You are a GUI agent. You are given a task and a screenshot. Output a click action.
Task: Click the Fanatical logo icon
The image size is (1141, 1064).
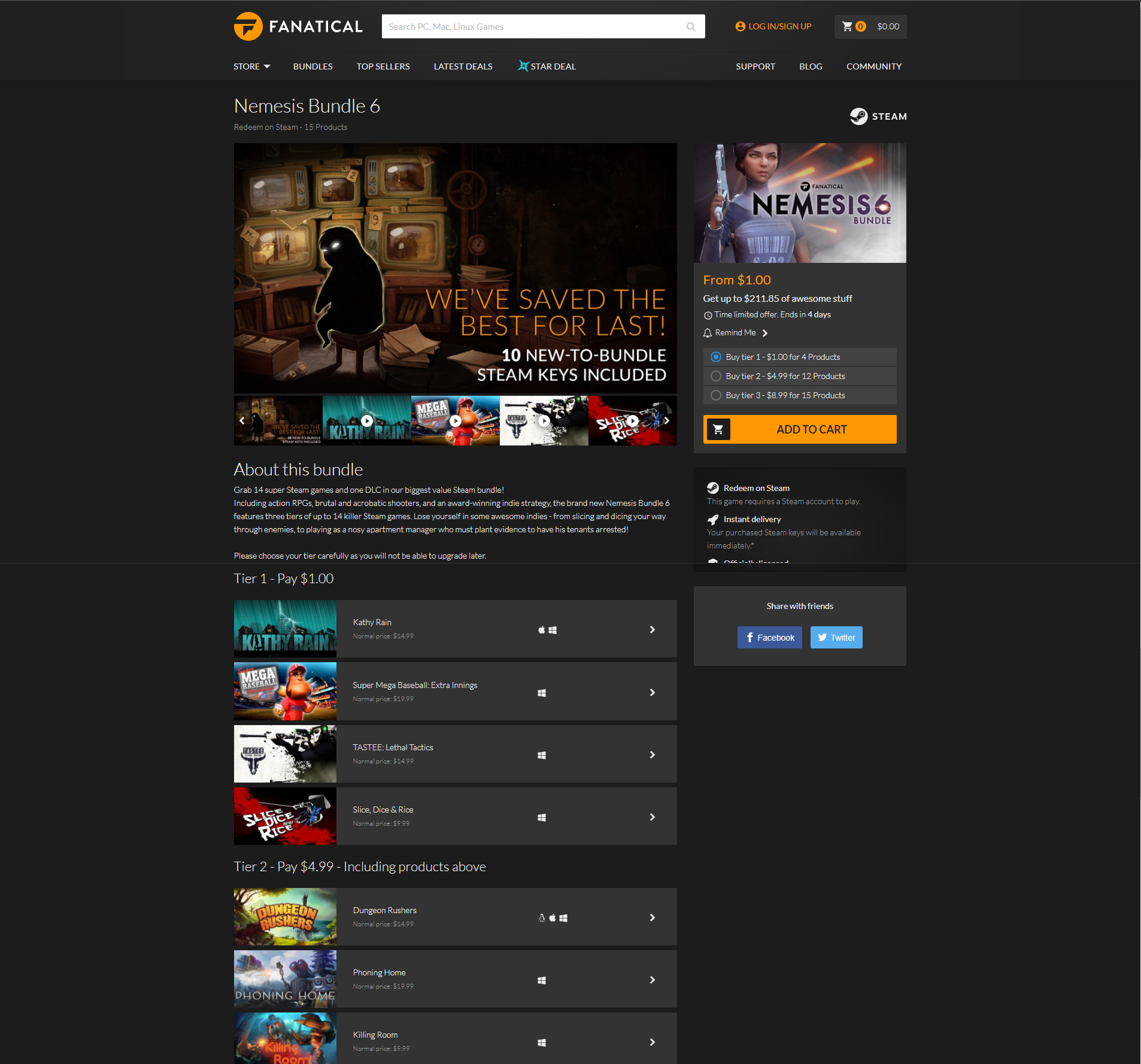click(248, 26)
